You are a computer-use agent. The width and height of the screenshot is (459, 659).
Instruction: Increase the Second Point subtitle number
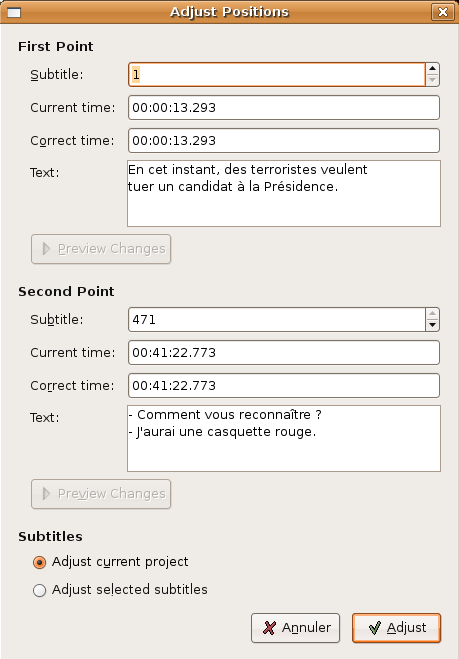tap(433, 314)
